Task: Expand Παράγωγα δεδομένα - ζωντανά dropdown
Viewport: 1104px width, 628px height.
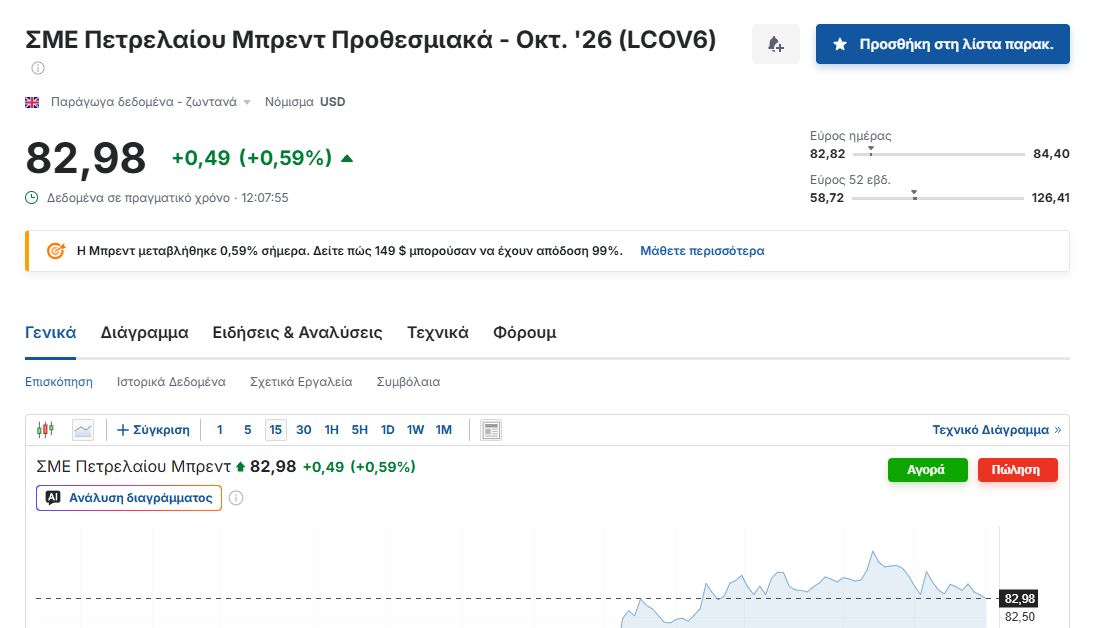Action: click(x=150, y=102)
